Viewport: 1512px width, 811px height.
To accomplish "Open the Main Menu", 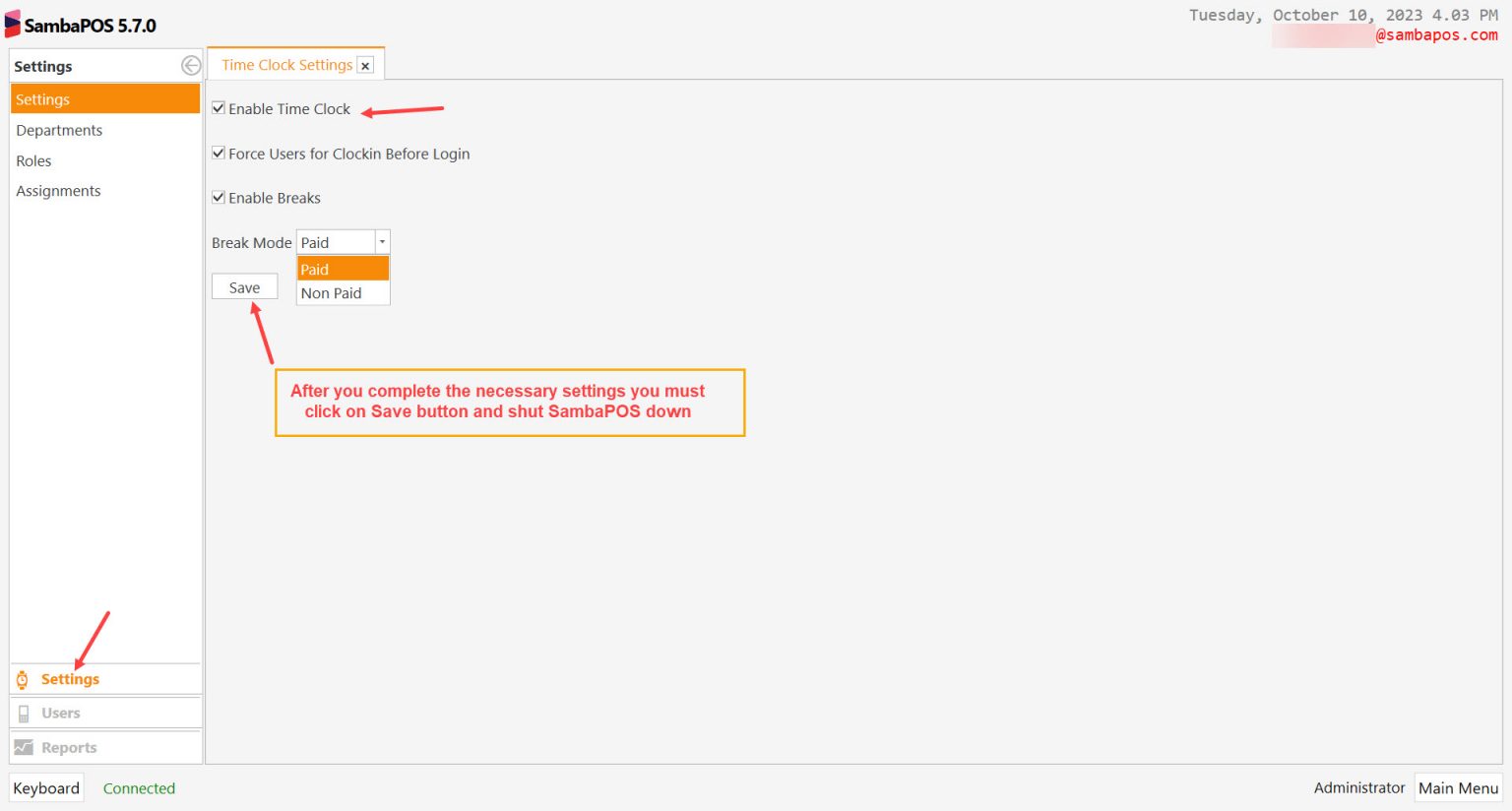I will (1458, 787).
